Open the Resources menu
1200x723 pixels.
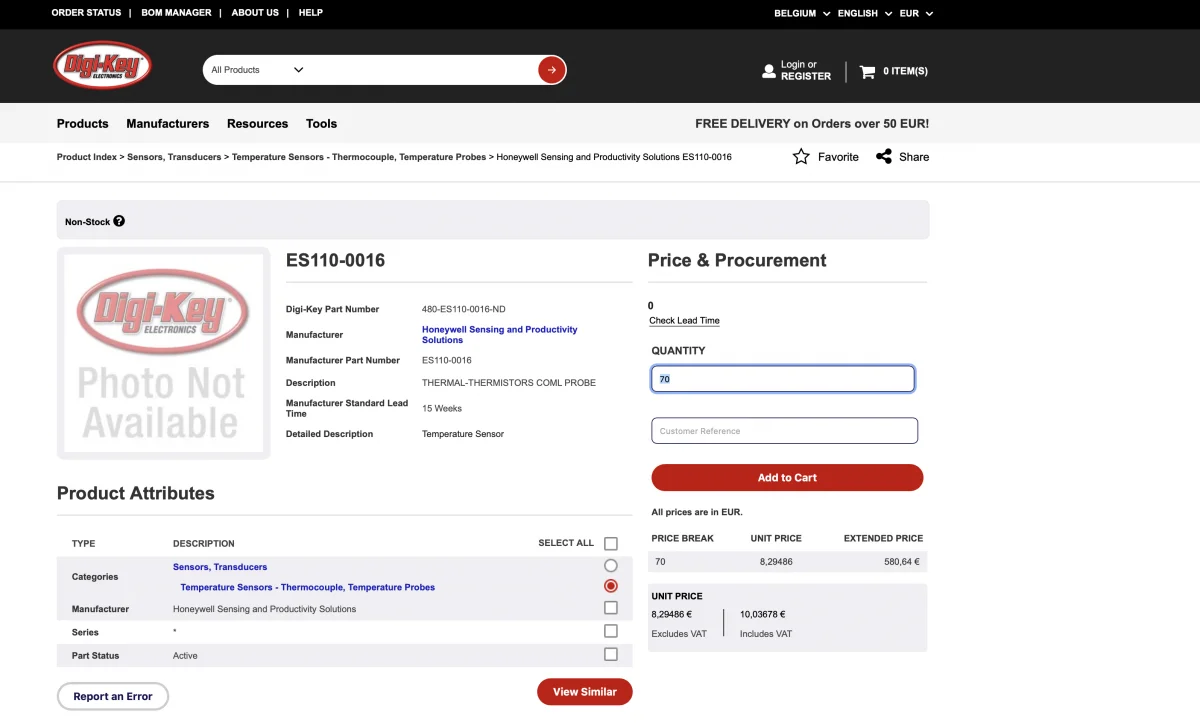pos(257,124)
